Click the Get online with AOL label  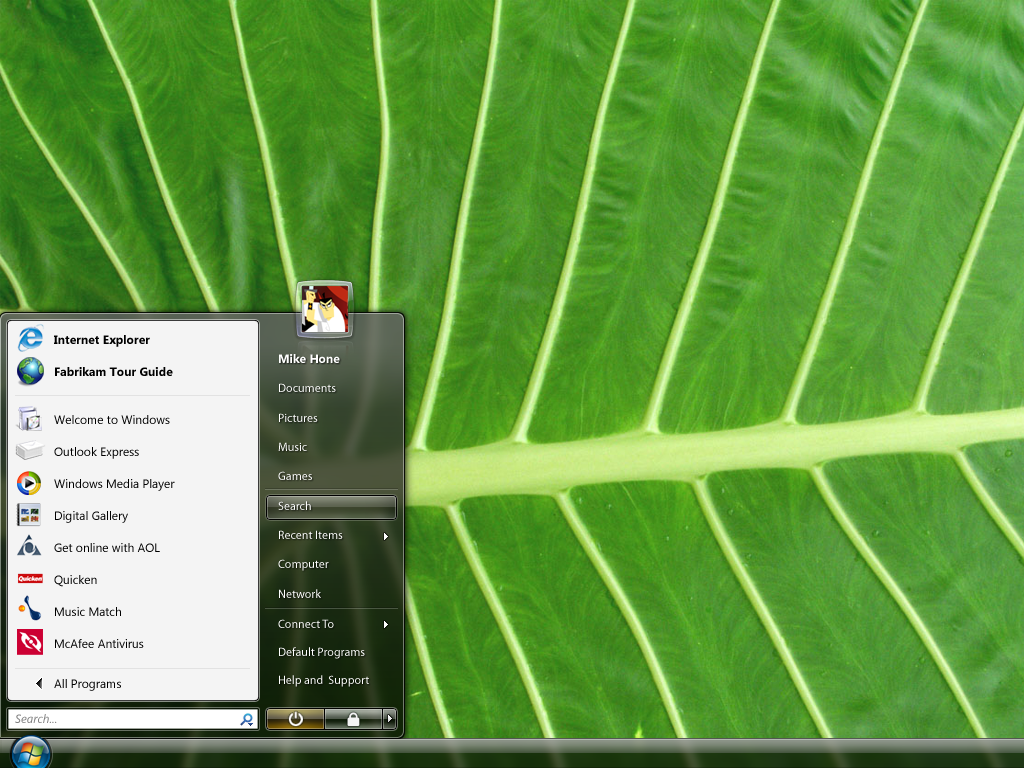pyautogui.click(x=106, y=548)
